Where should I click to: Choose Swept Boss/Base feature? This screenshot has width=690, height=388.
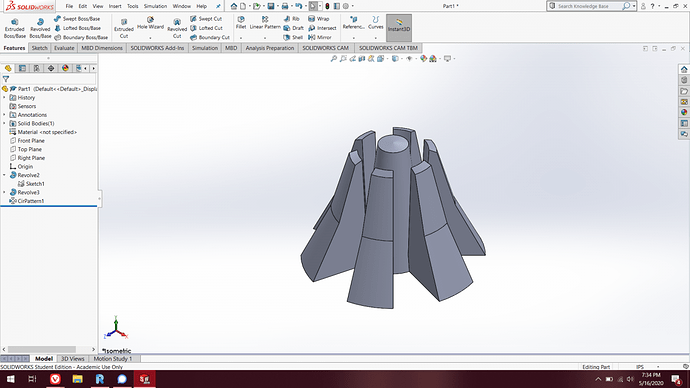(x=77, y=19)
